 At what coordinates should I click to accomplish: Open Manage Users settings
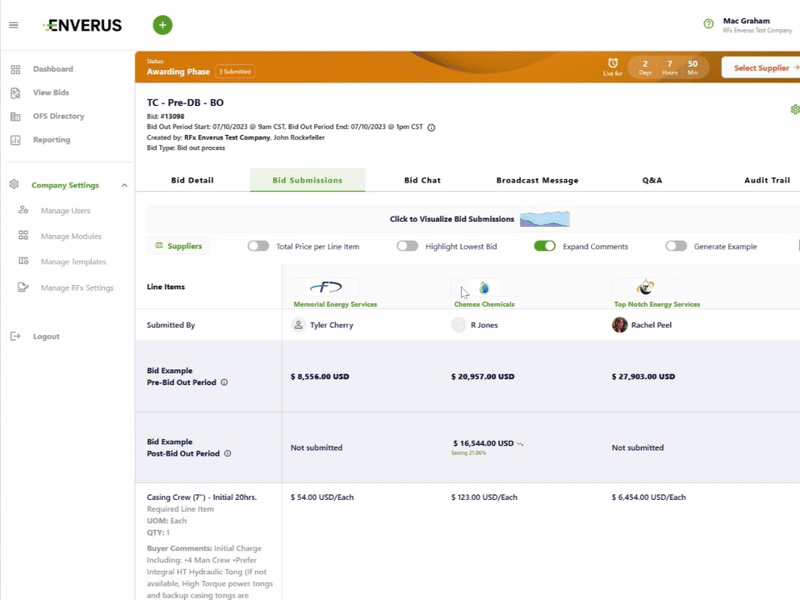point(65,210)
